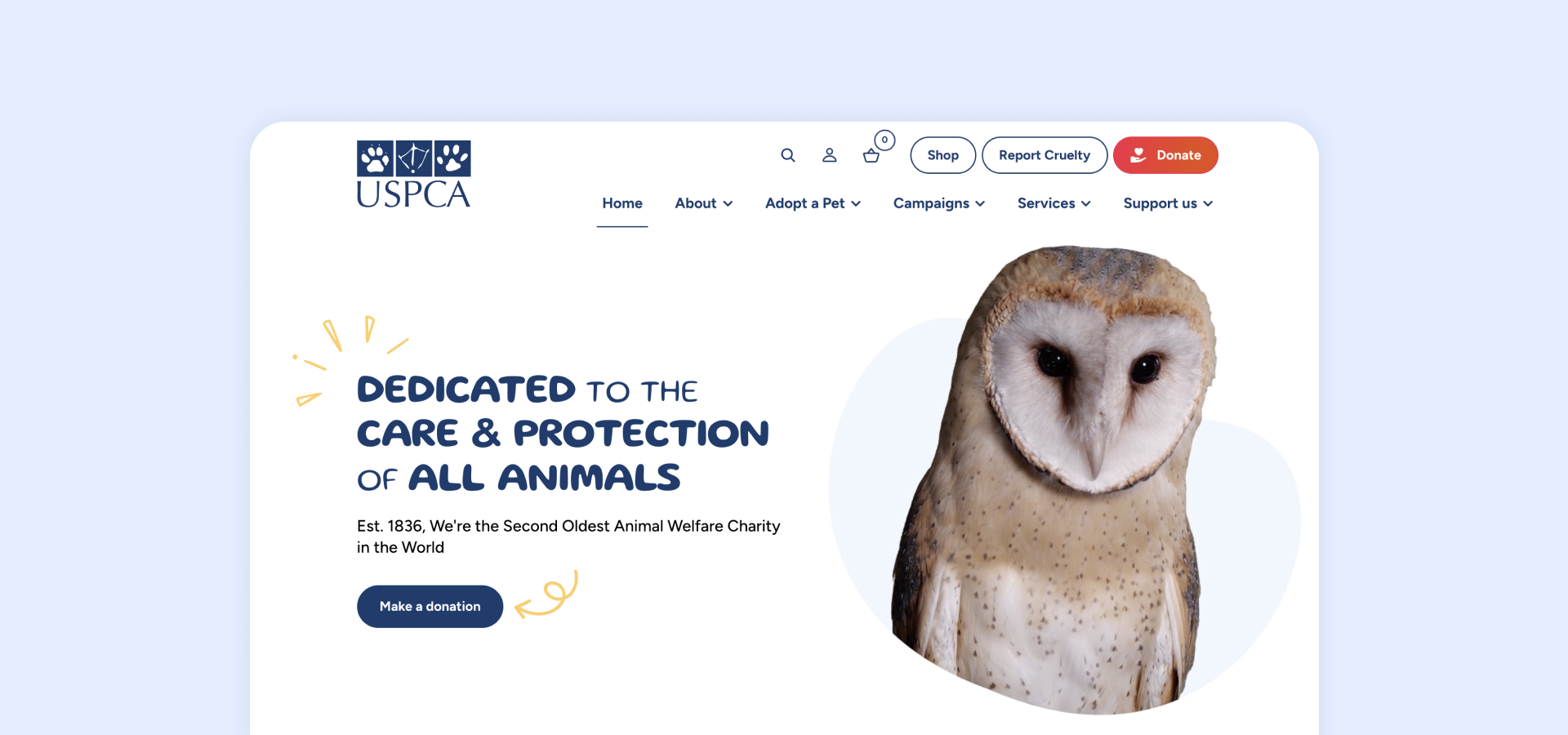Expand the About dropdown chevron
The image size is (1568, 735).
click(728, 204)
